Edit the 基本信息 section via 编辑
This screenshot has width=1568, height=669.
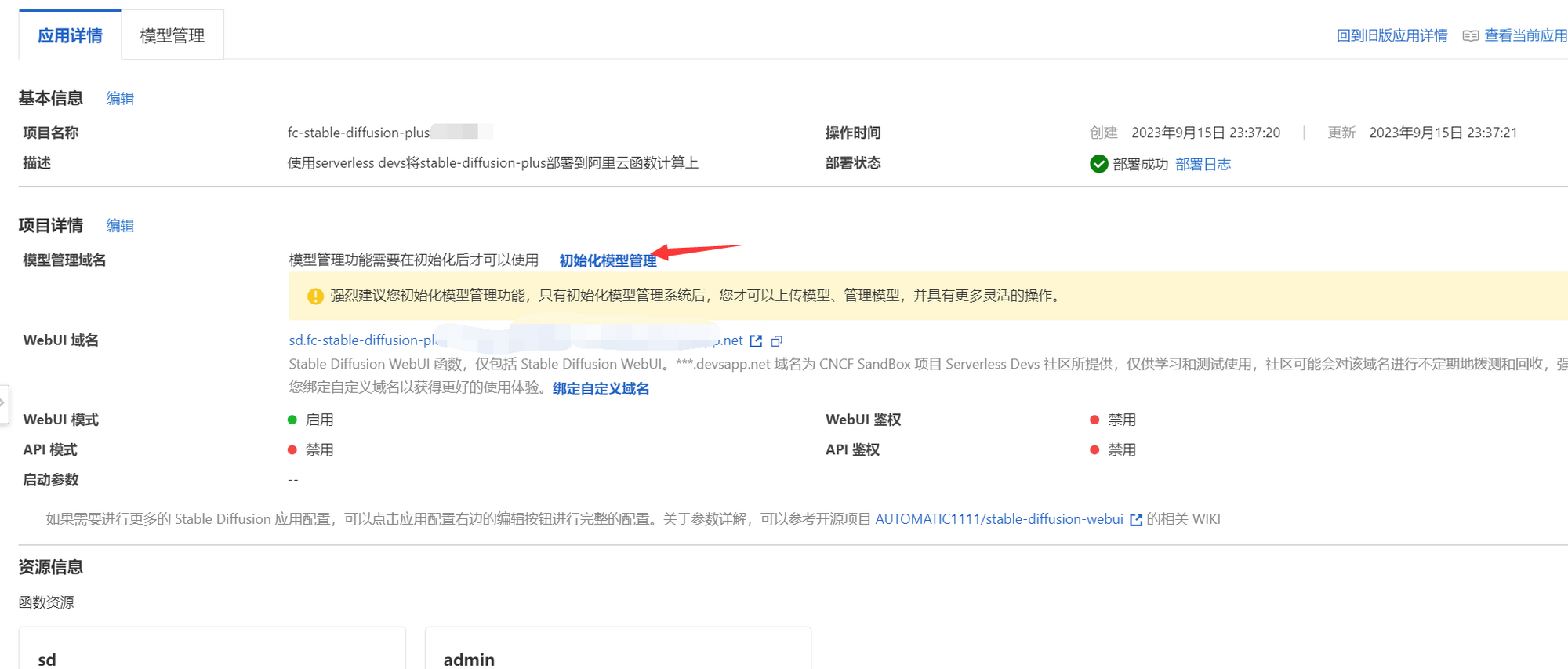click(x=120, y=98)
